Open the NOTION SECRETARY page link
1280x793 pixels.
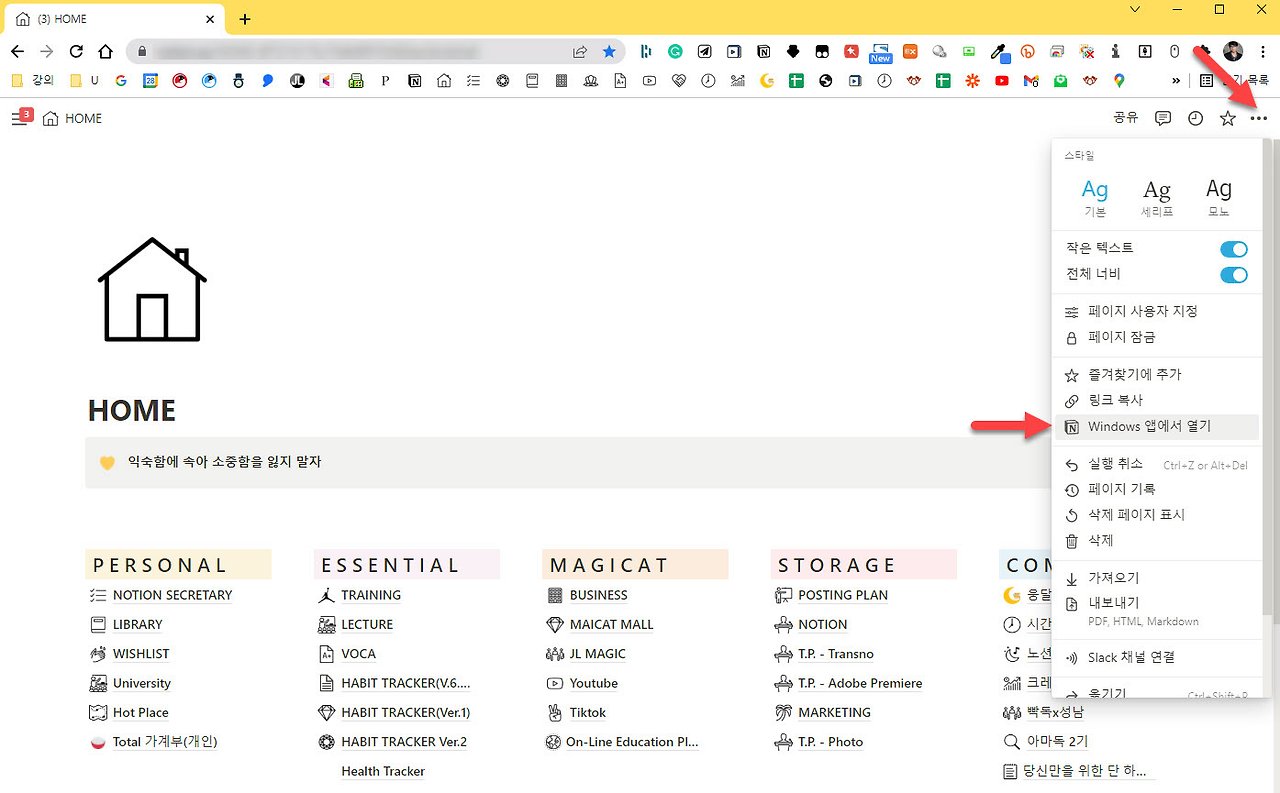click(172, 595)
